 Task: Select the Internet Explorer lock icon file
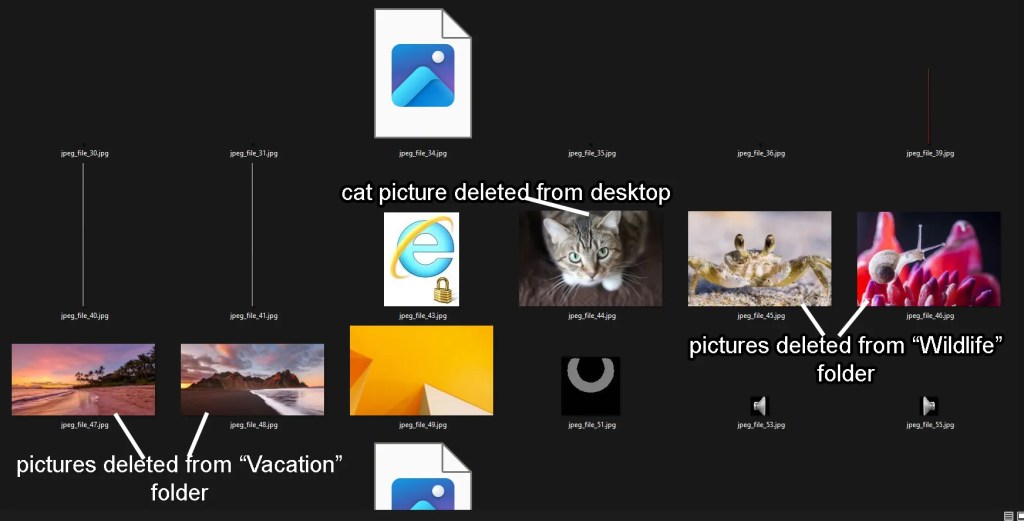point(422,259)
